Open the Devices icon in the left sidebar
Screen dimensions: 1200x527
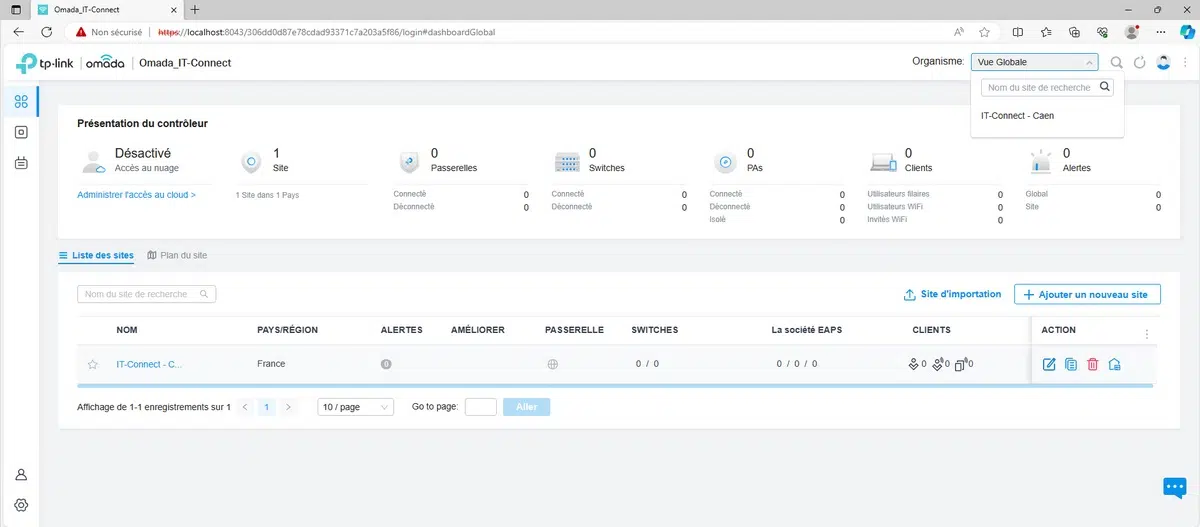21,132
